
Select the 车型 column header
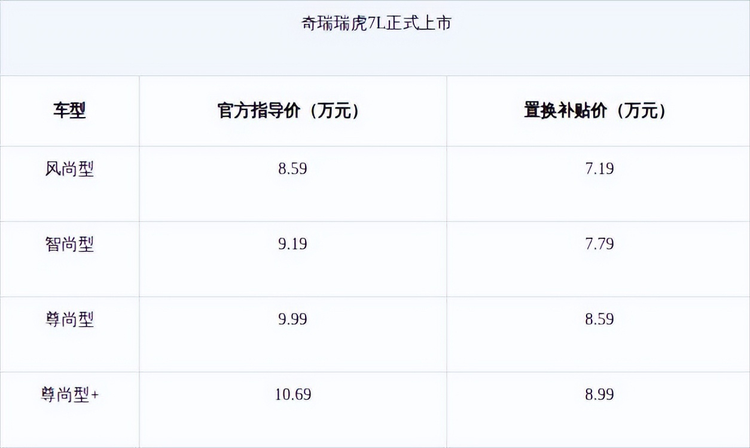tap(70, 111)
